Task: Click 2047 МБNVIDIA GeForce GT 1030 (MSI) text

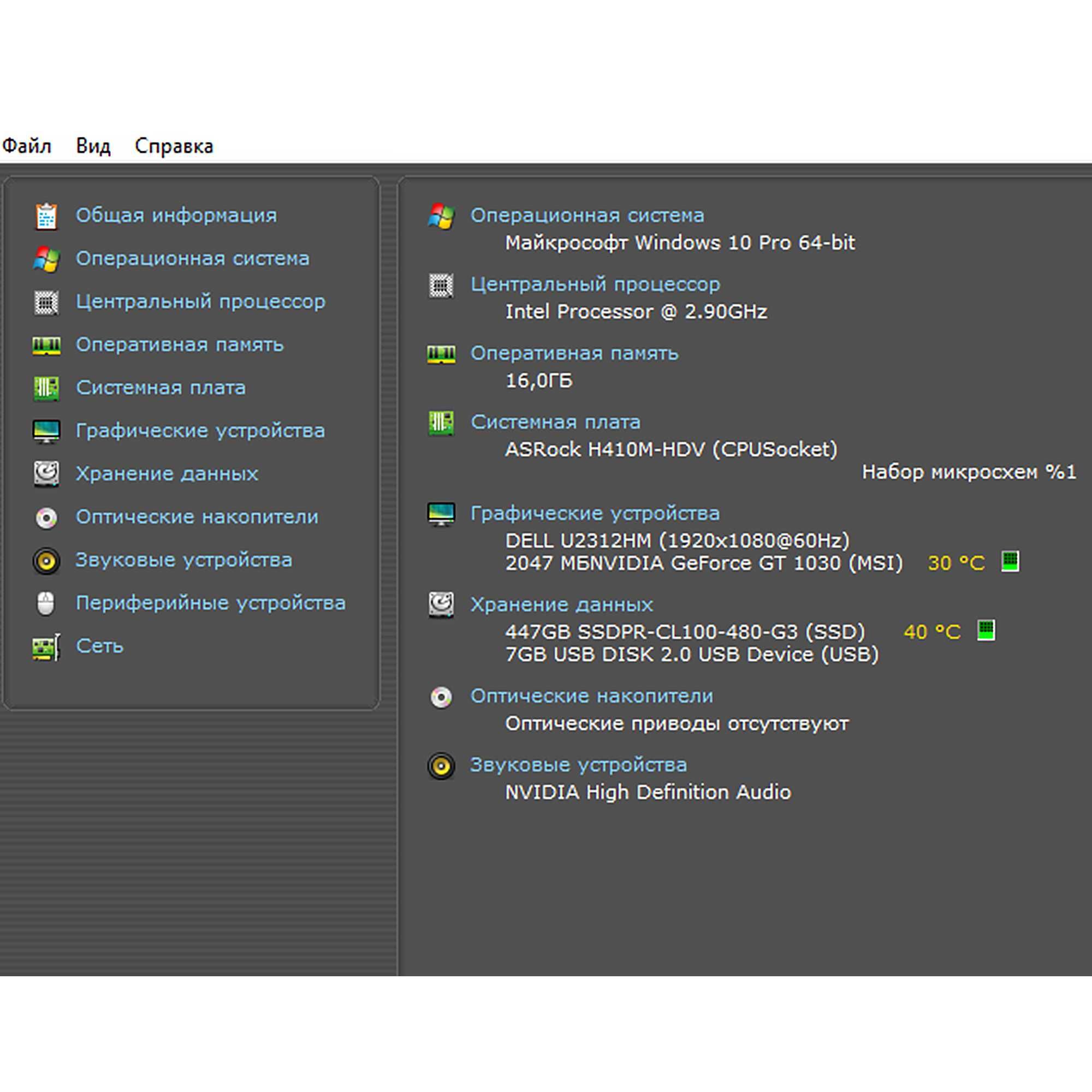Action: 704,563
